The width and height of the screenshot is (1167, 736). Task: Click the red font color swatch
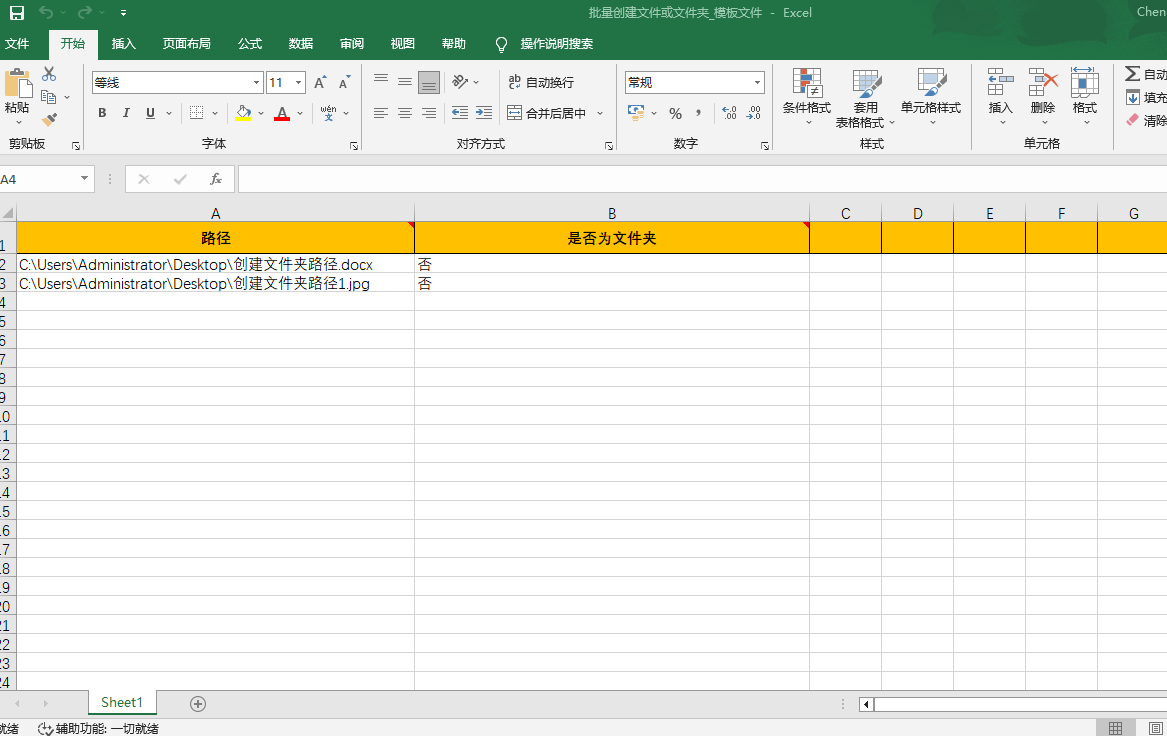[283, 119]
